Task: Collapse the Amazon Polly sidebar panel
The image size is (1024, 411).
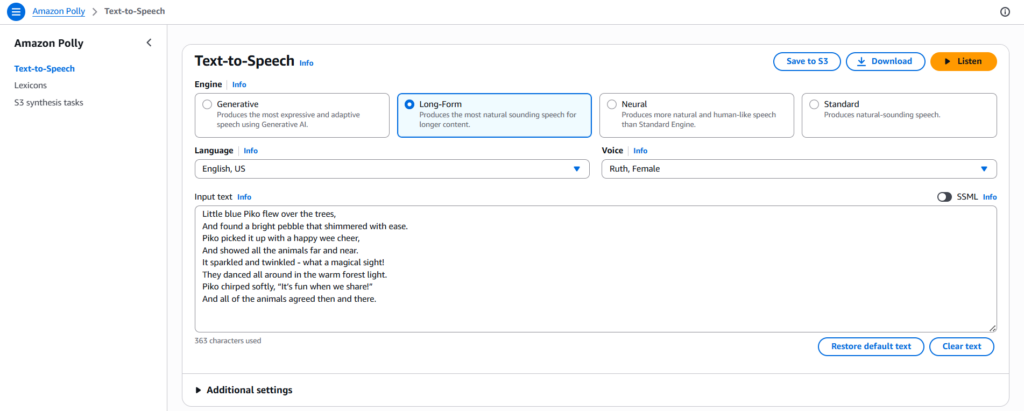Action: coord(149,43)
